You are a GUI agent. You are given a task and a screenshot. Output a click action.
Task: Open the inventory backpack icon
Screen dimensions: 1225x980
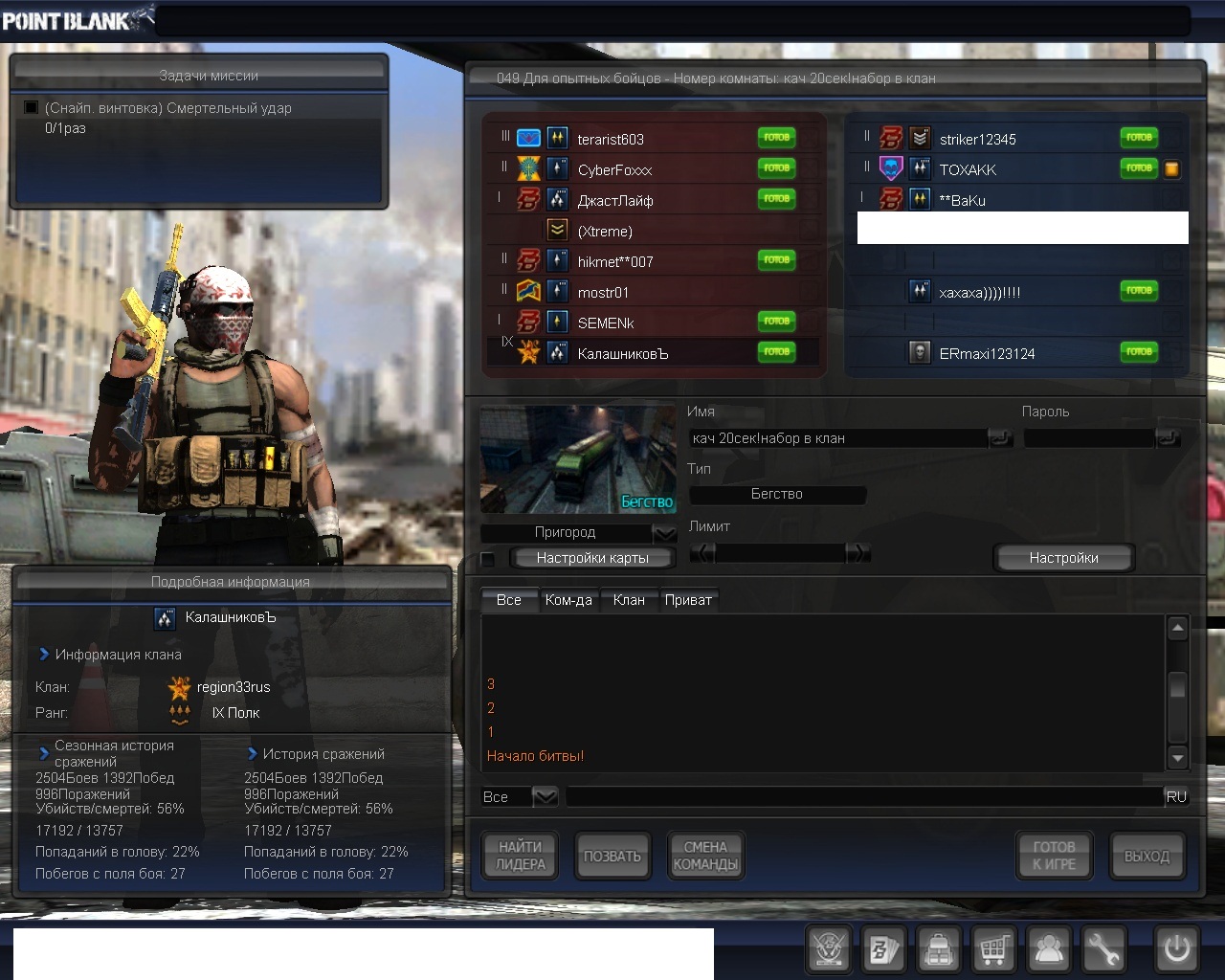tap(939, 950)
